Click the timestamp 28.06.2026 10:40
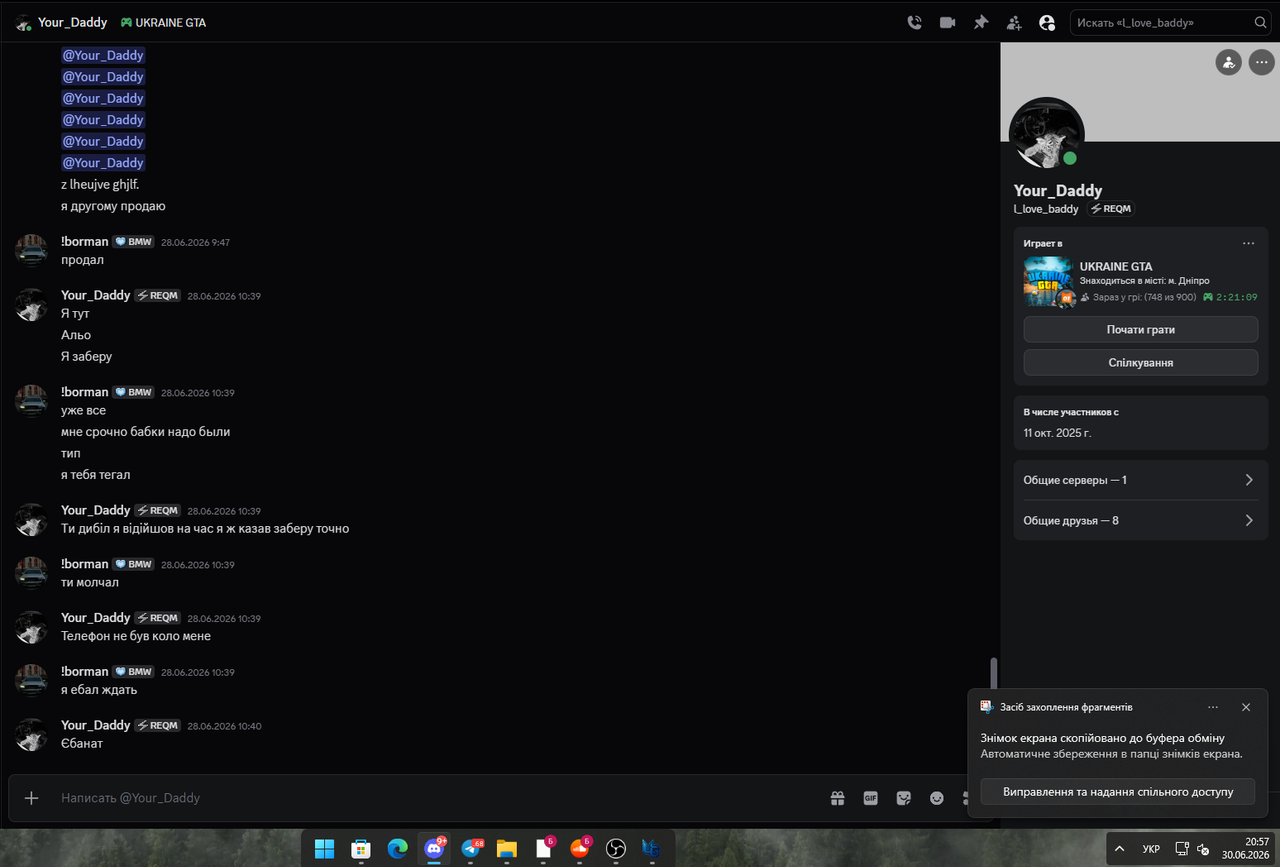This screenshot has height=867, width=1280. tap(224, 726)
